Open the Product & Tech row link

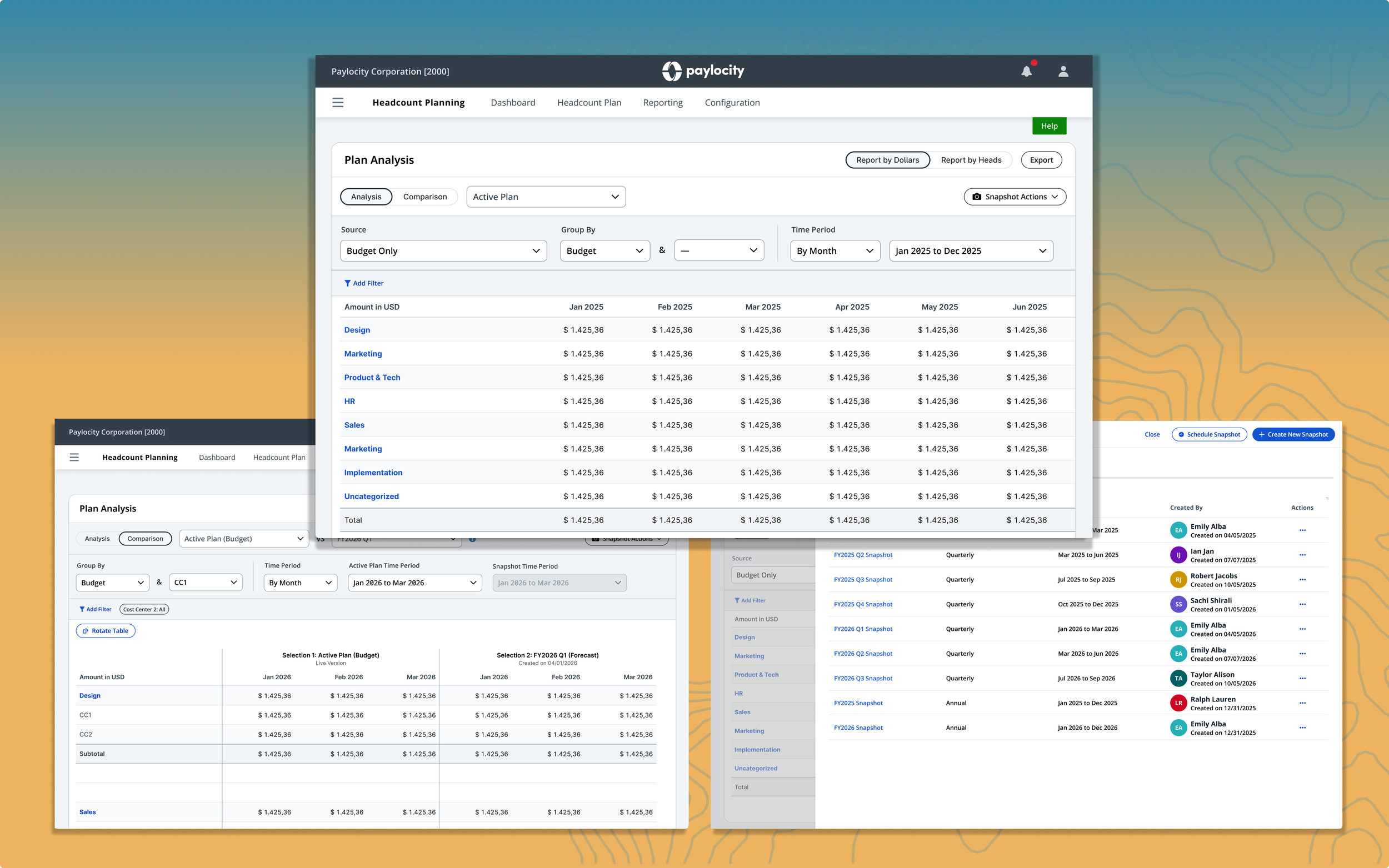click(372, 377)
